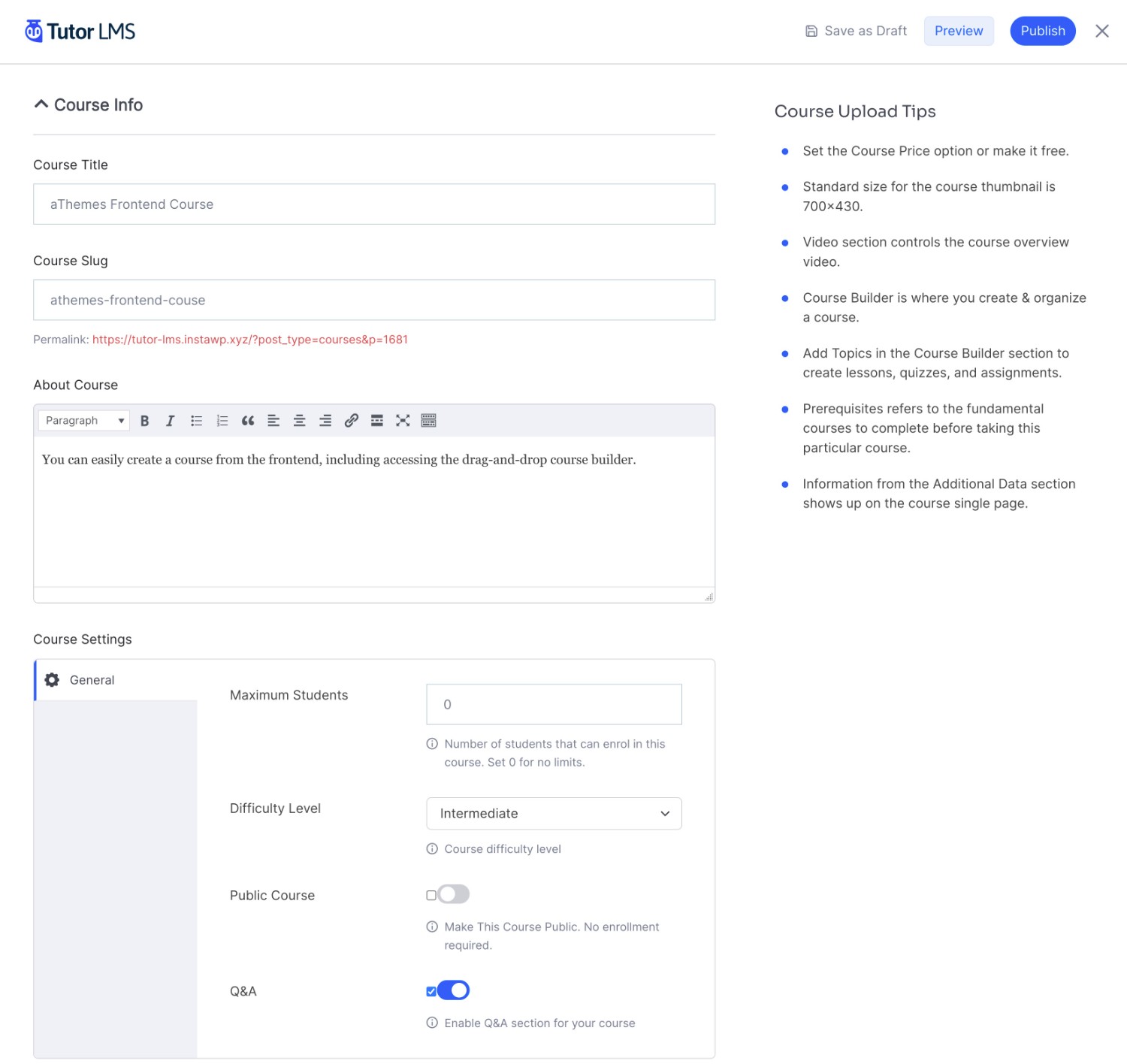Insert a bulleted list
This screenshot has height=1064, width=1127.
(x=196, y=421)
